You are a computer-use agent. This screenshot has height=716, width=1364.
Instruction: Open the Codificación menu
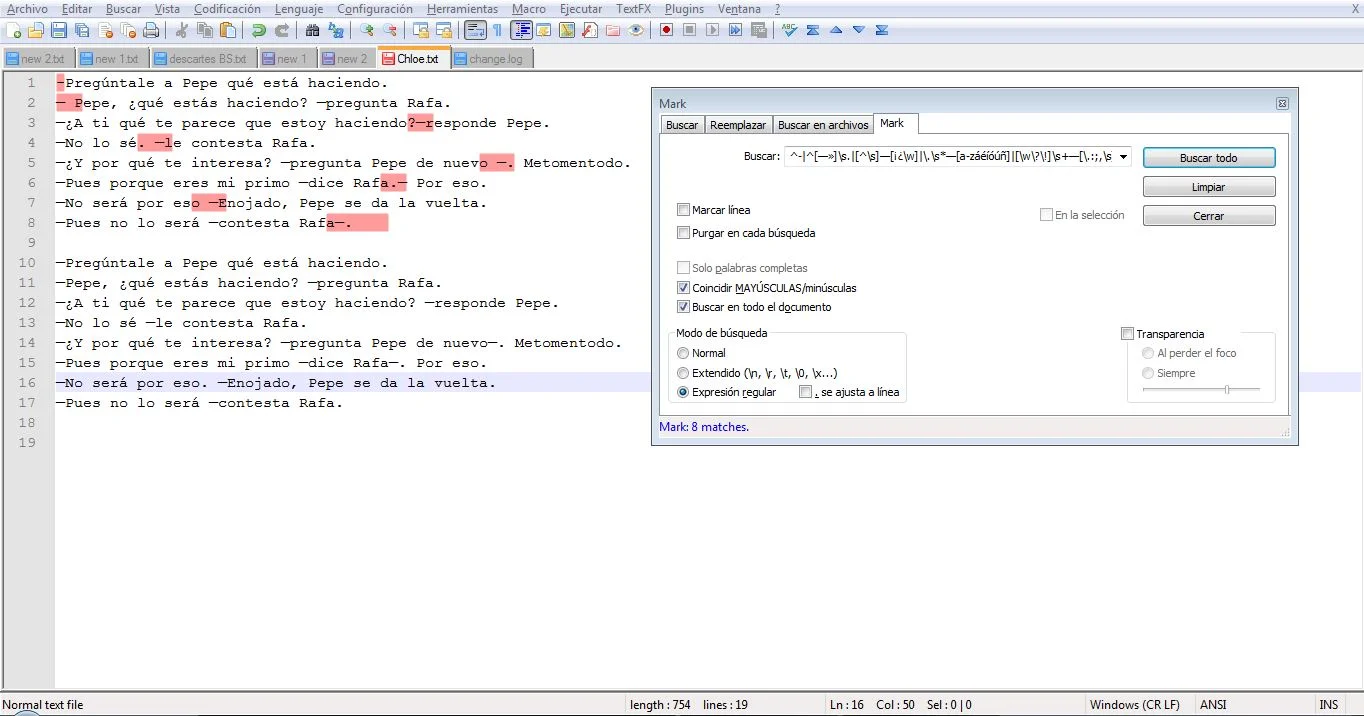pyautogui.click(x=227, y=9)
